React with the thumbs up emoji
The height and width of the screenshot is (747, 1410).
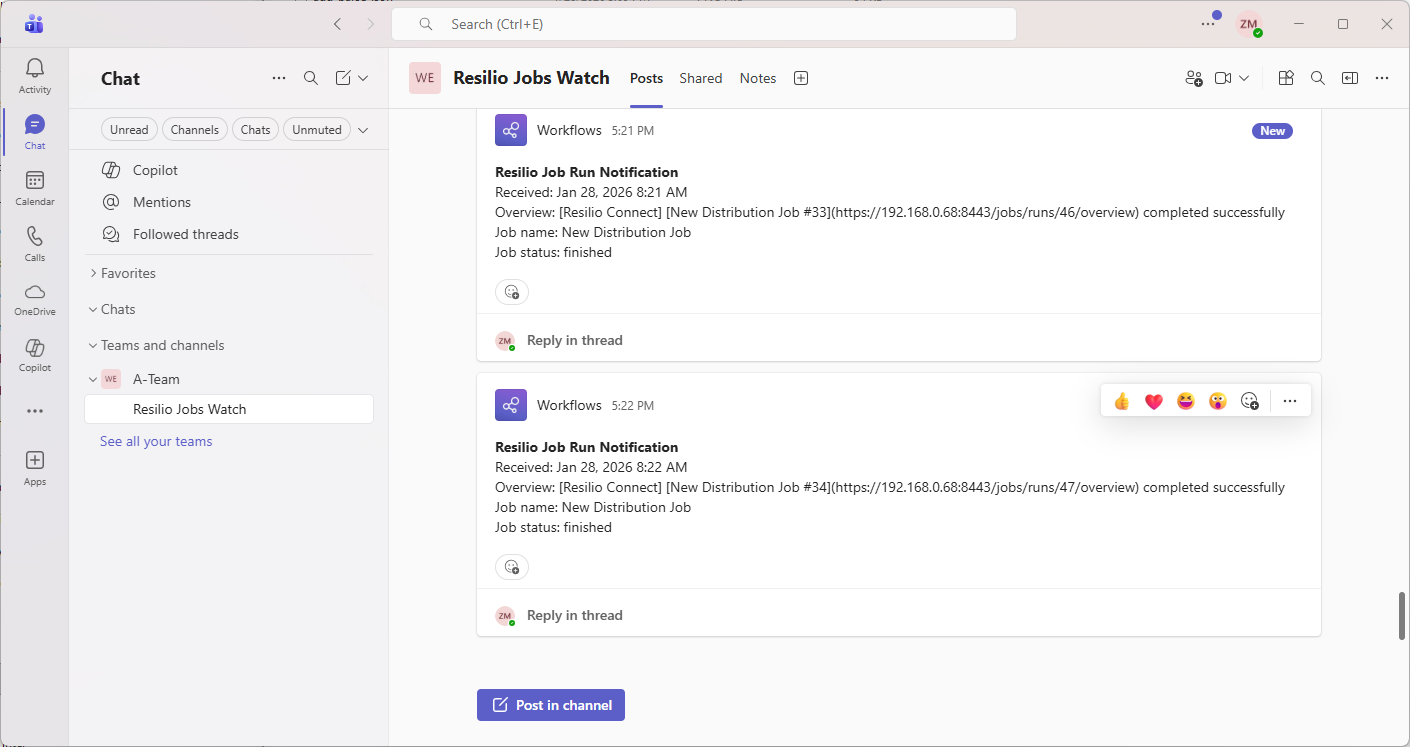(1121, 401)
